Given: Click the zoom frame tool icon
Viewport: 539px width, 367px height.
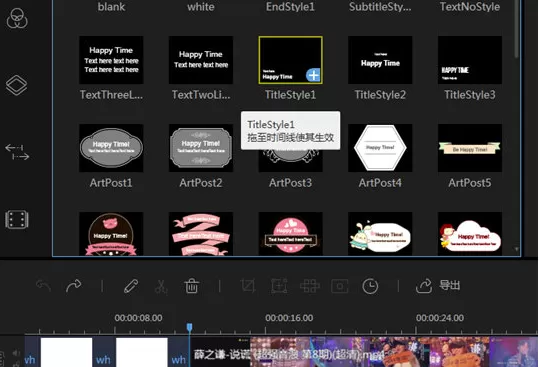Looking at the screenshot, I should point(279,286).
